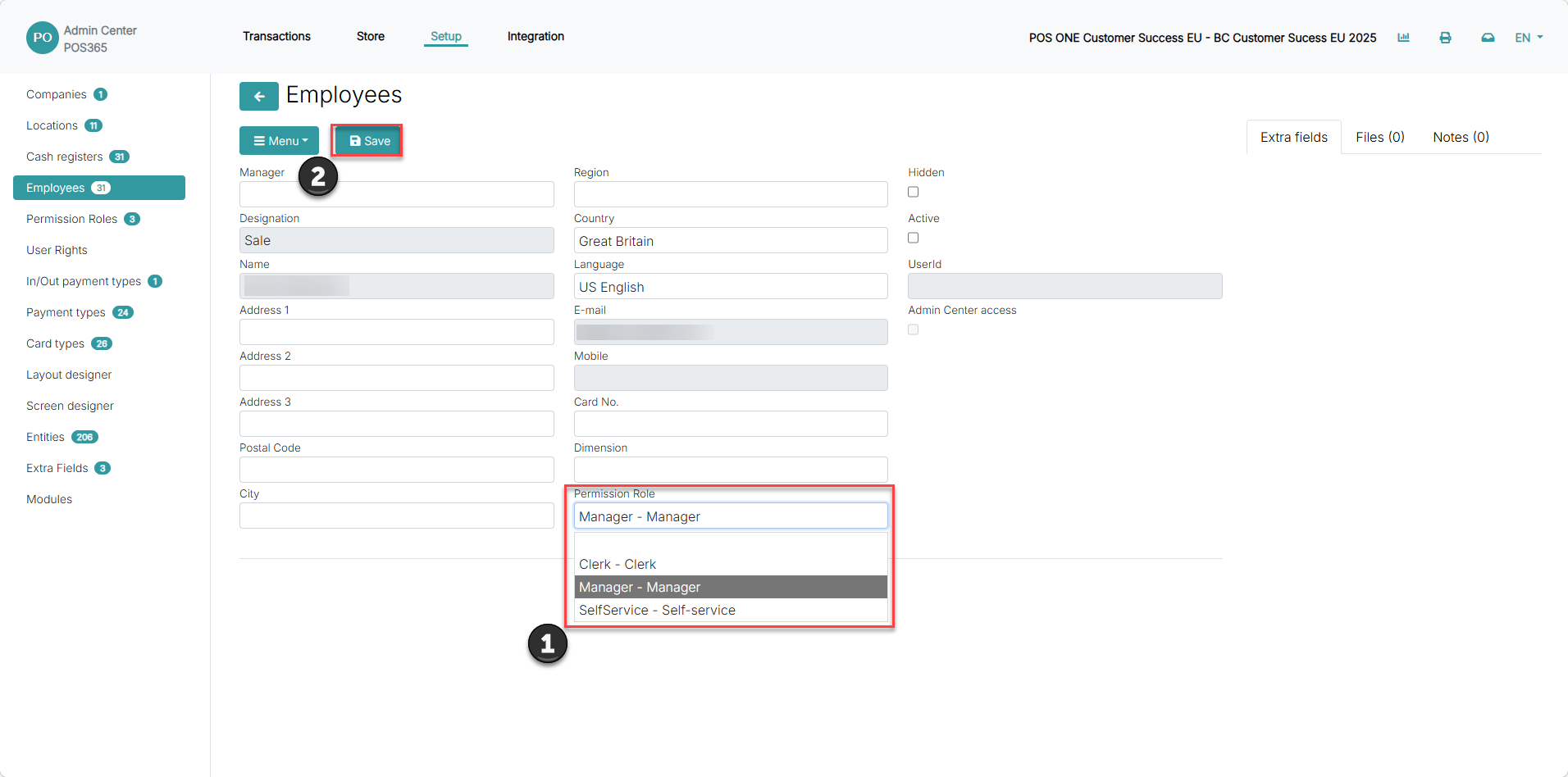This screenshot has height=777, width=1568.
Task: Click the Name input field
Action: (397, 286)
